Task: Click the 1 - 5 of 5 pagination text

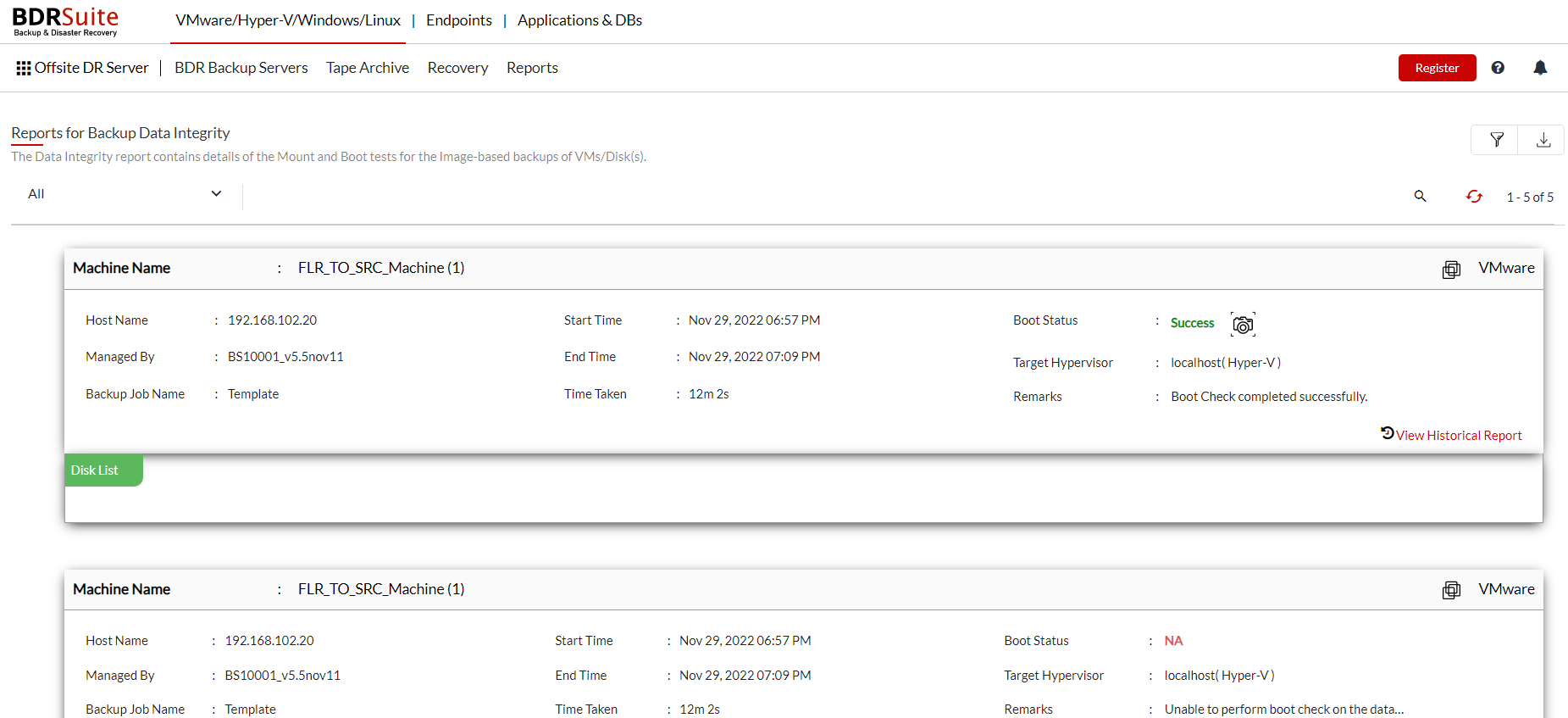Action: [1530, 197]
